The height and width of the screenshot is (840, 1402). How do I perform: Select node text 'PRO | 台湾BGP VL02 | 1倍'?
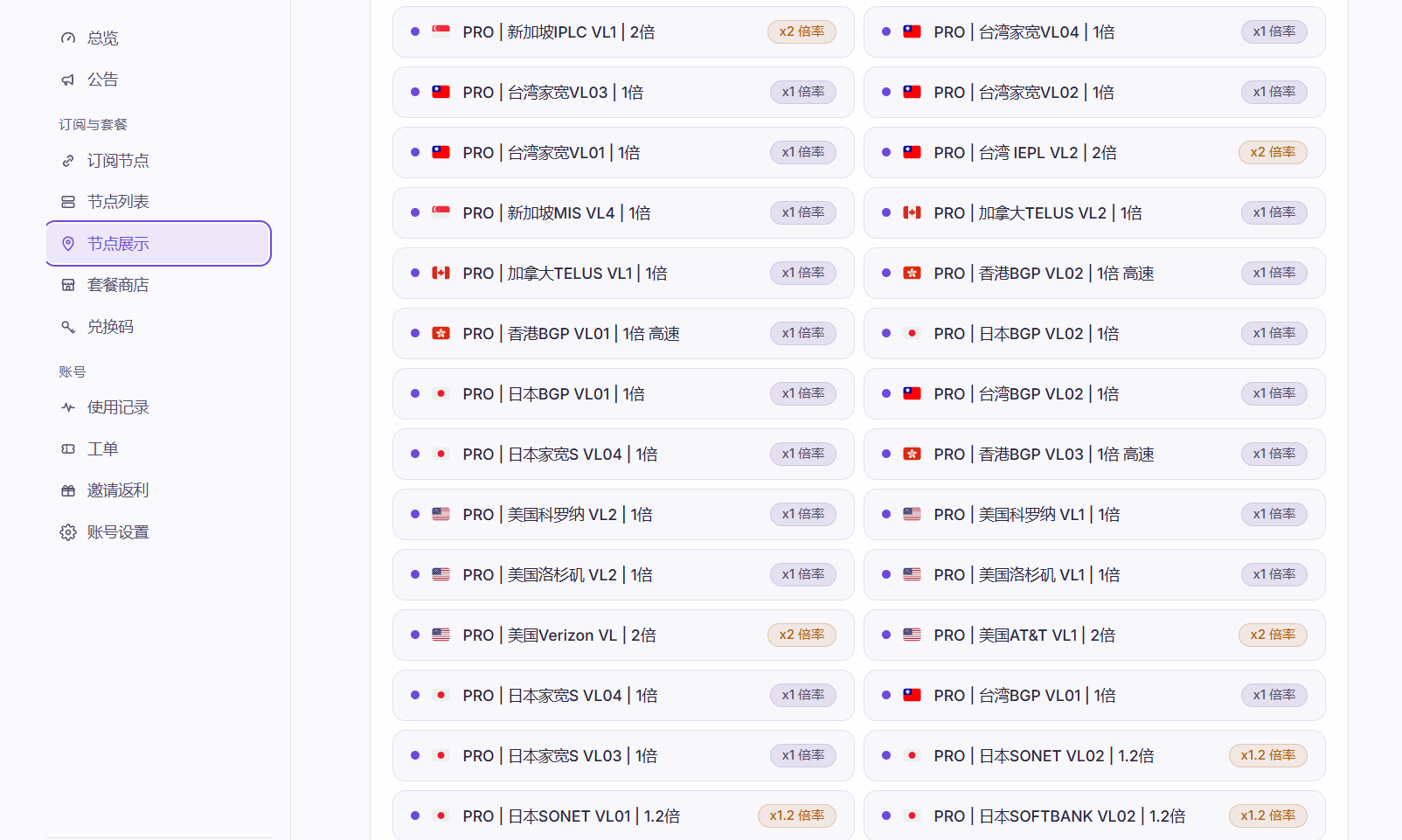tap(1026, 394)
